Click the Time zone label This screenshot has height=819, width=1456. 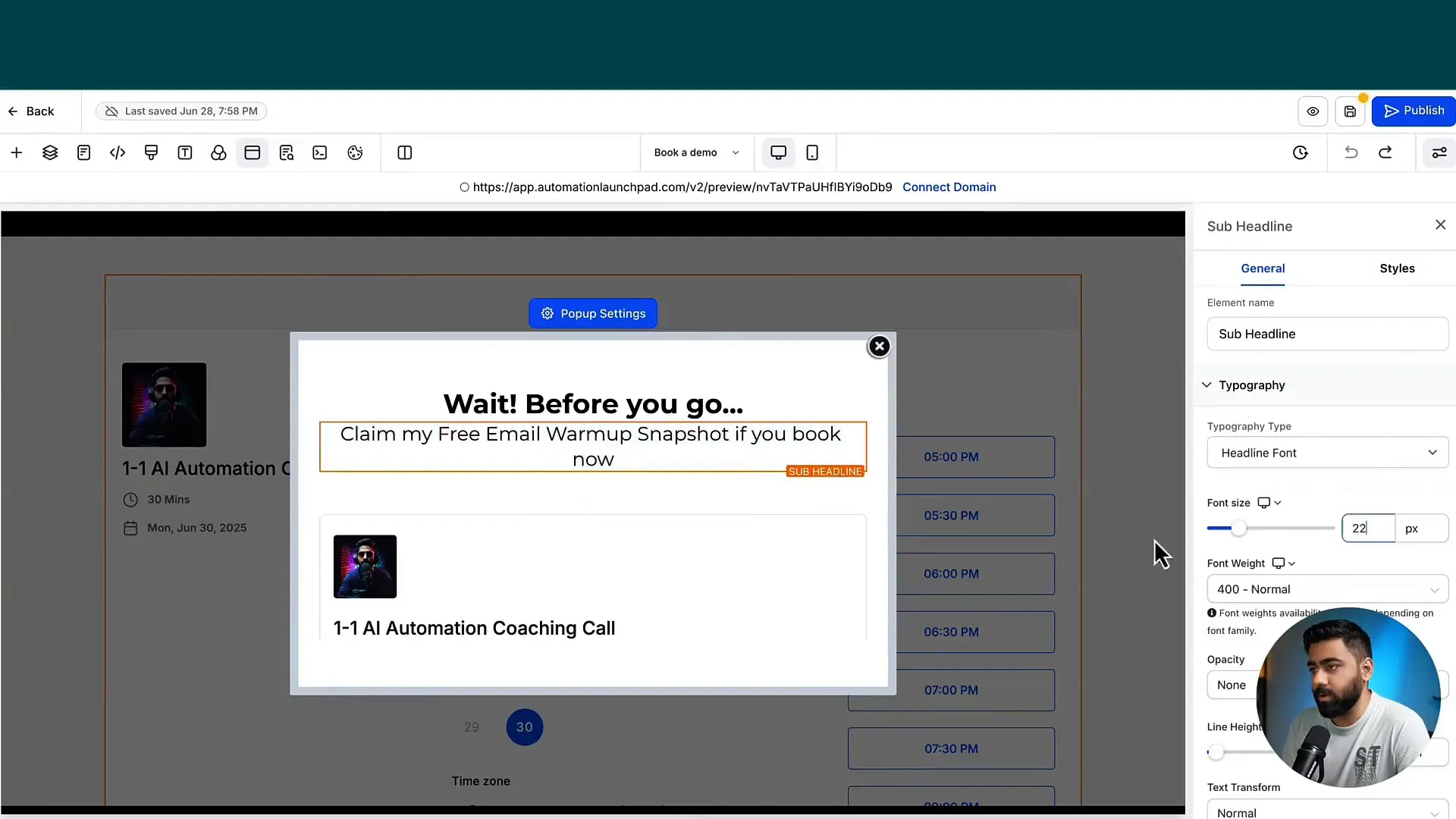481,781
